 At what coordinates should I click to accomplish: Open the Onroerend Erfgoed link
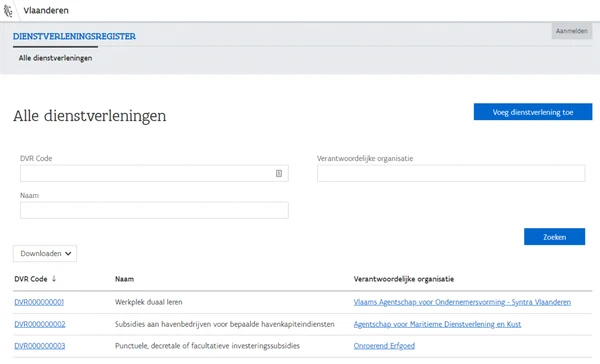(384, 346)
